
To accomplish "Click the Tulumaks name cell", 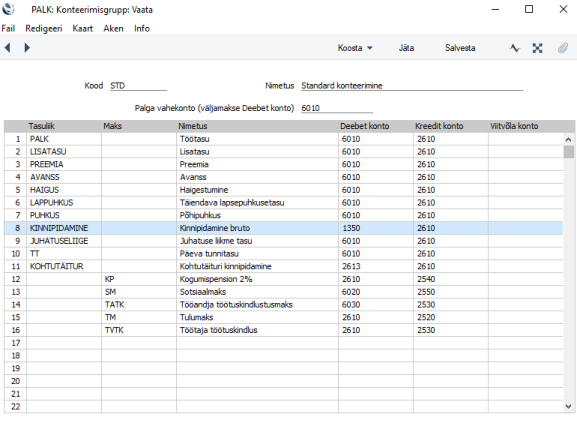I will click(258, 317).
